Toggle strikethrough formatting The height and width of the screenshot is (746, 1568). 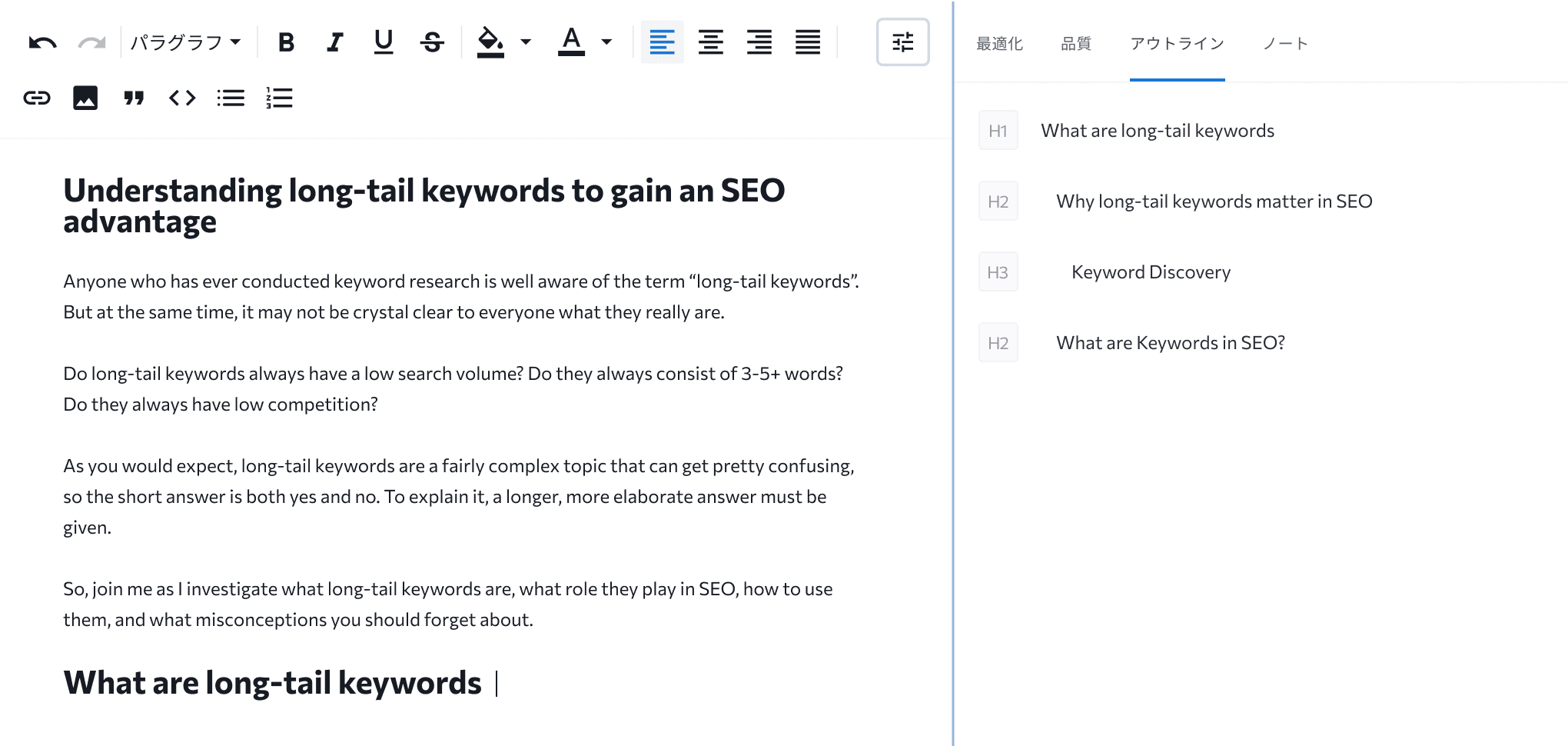(432, 42)
